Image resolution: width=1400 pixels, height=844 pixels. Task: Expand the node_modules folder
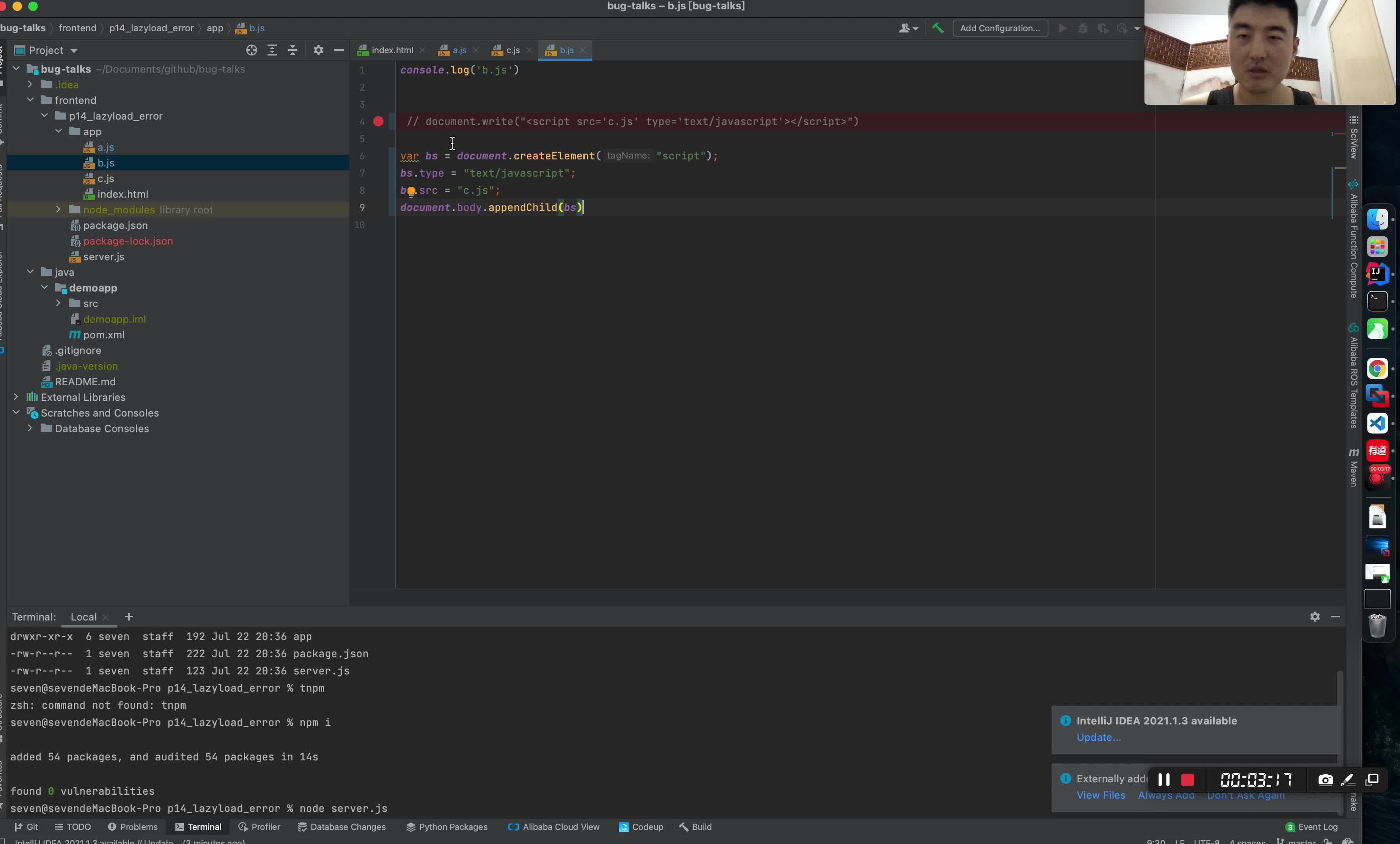(x=58, y=210)
